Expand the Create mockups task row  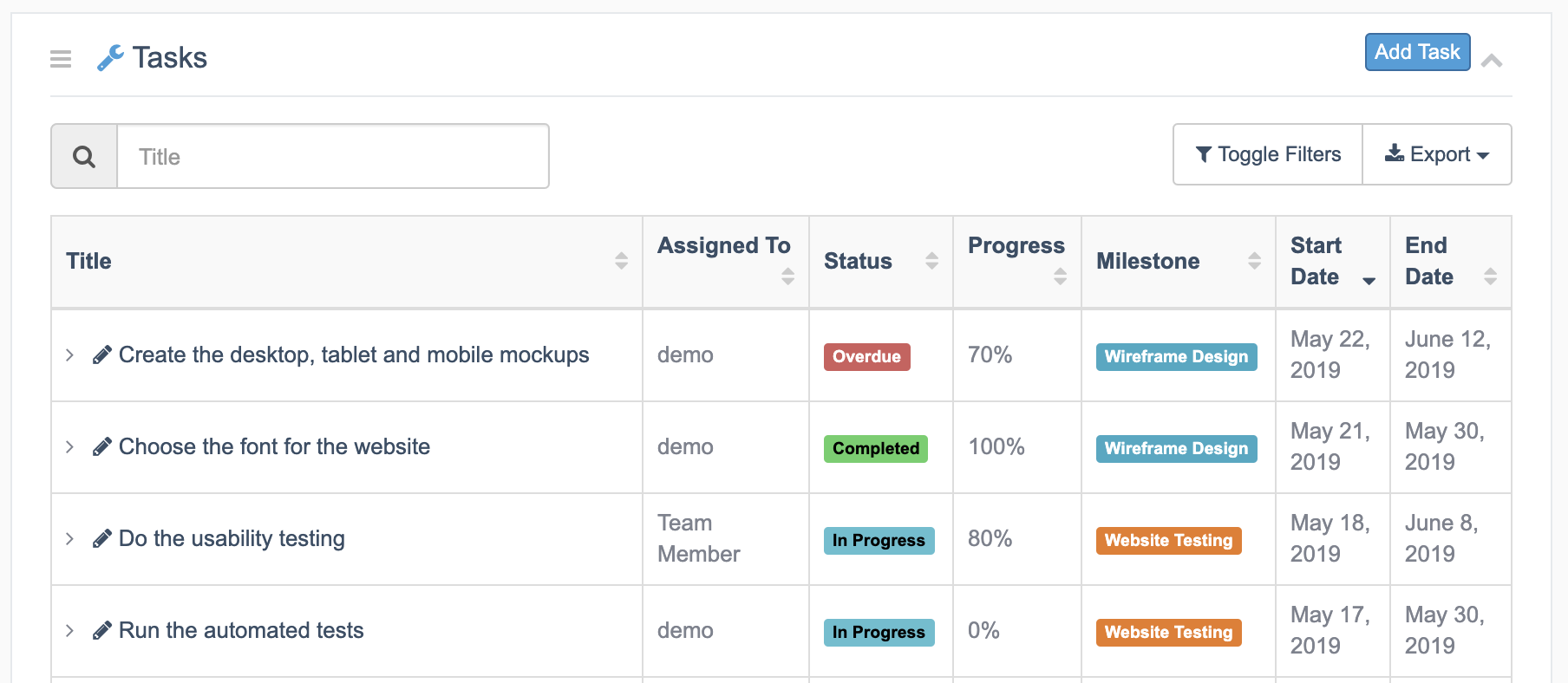(70, 355)
